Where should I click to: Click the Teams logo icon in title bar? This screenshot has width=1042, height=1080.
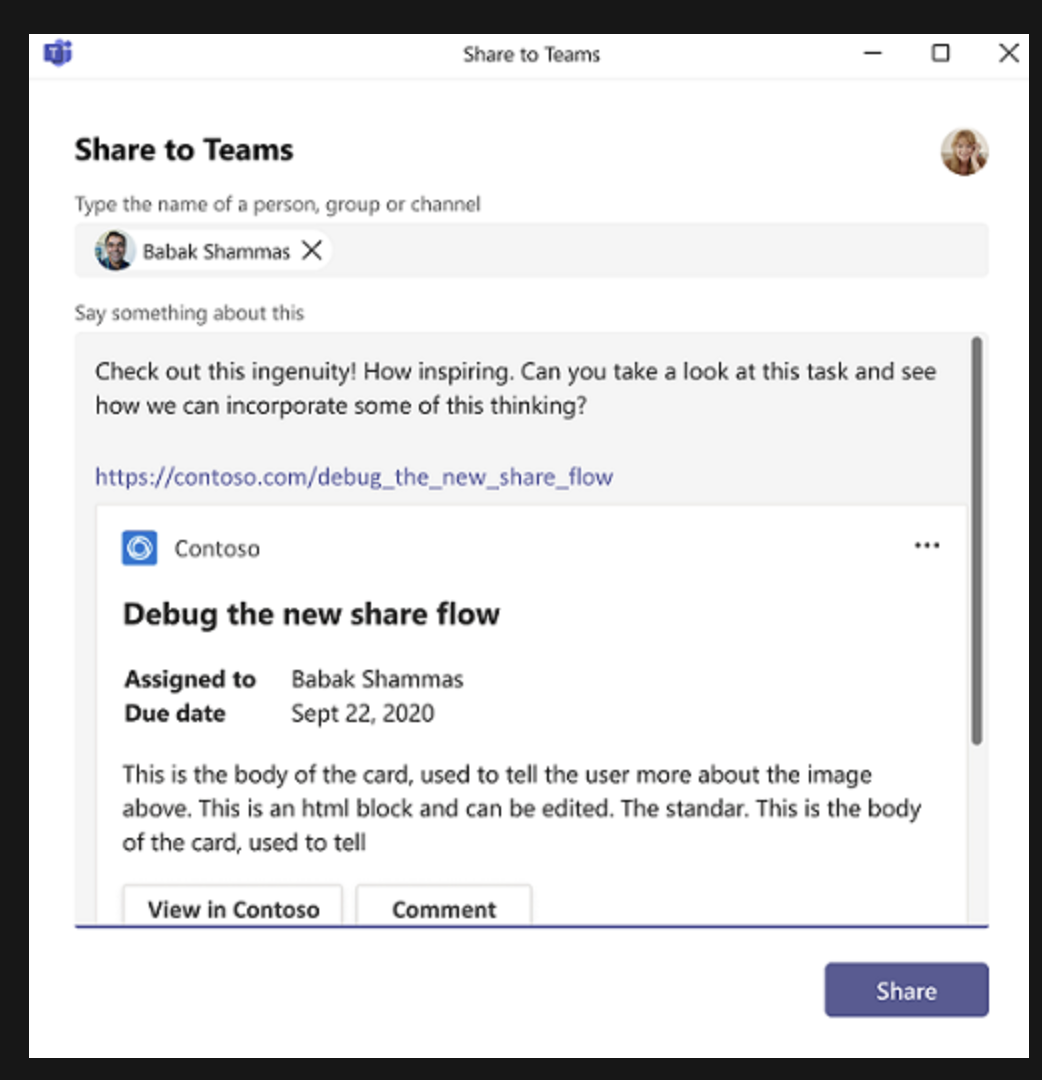pyautogui.click(x=58, y=53)
